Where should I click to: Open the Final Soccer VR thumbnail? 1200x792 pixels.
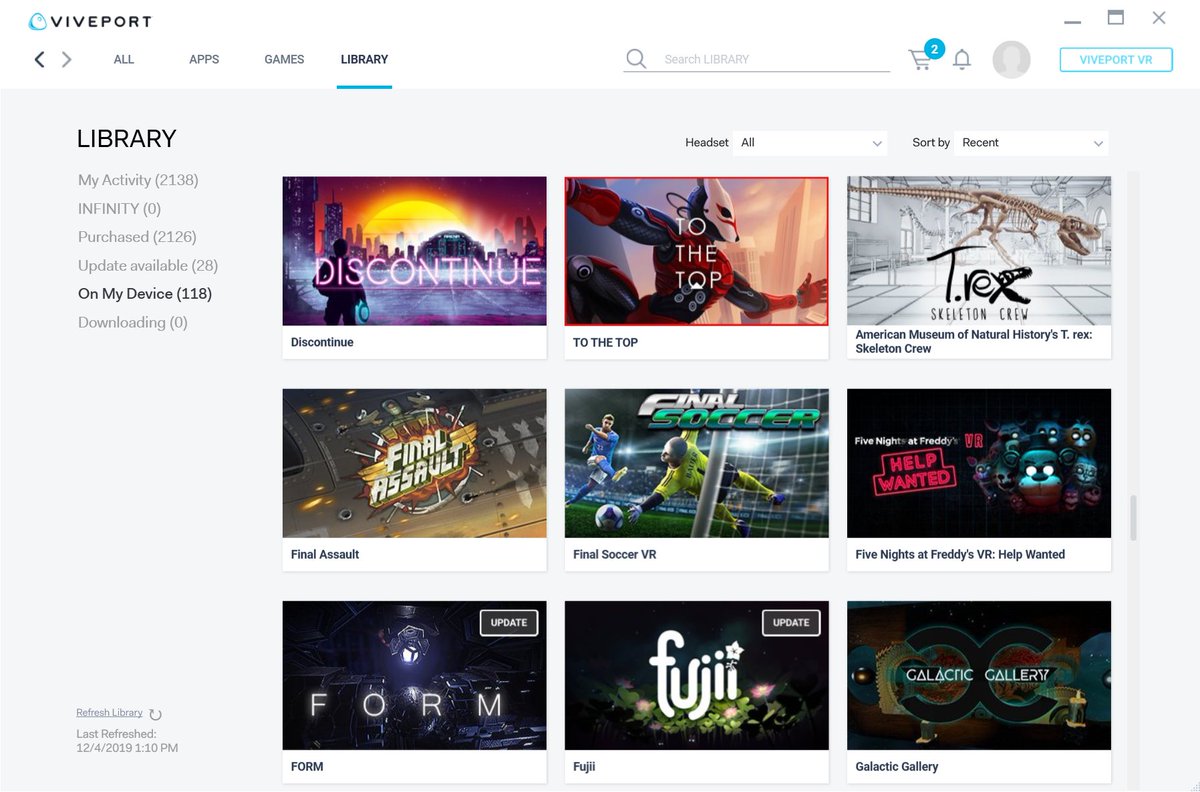click(696, 463)
